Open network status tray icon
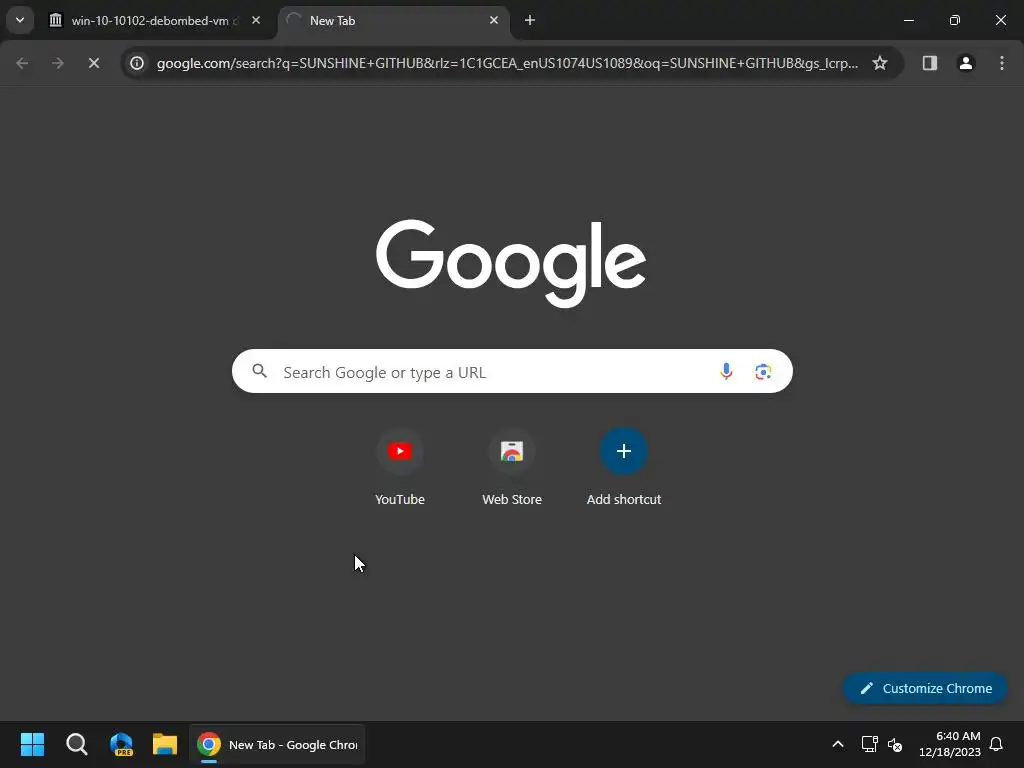The image size is (1024, 768). coord(869,744)
